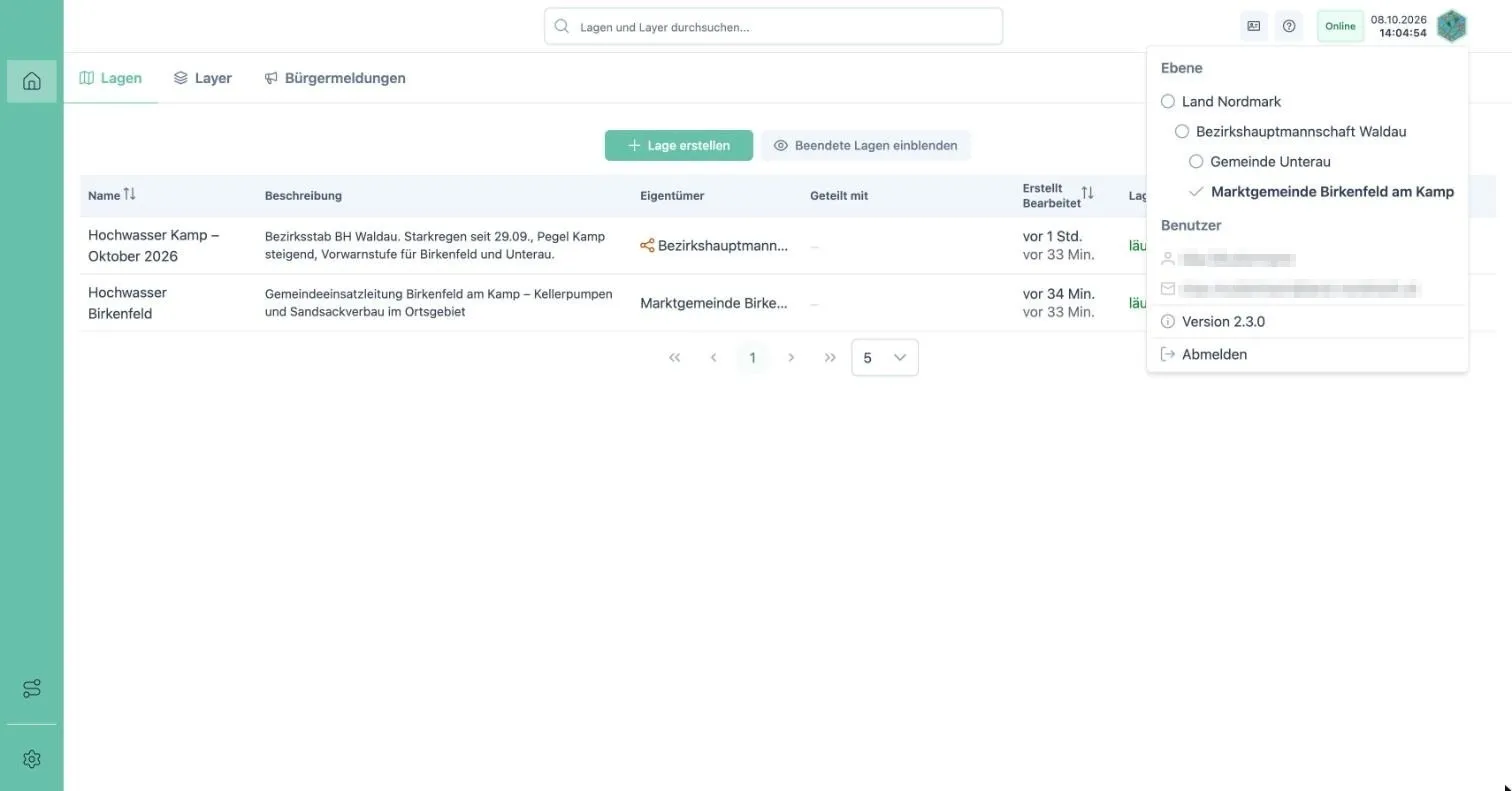Sort by Erstellt Bearbeitet column arrows

point(1087,193)
